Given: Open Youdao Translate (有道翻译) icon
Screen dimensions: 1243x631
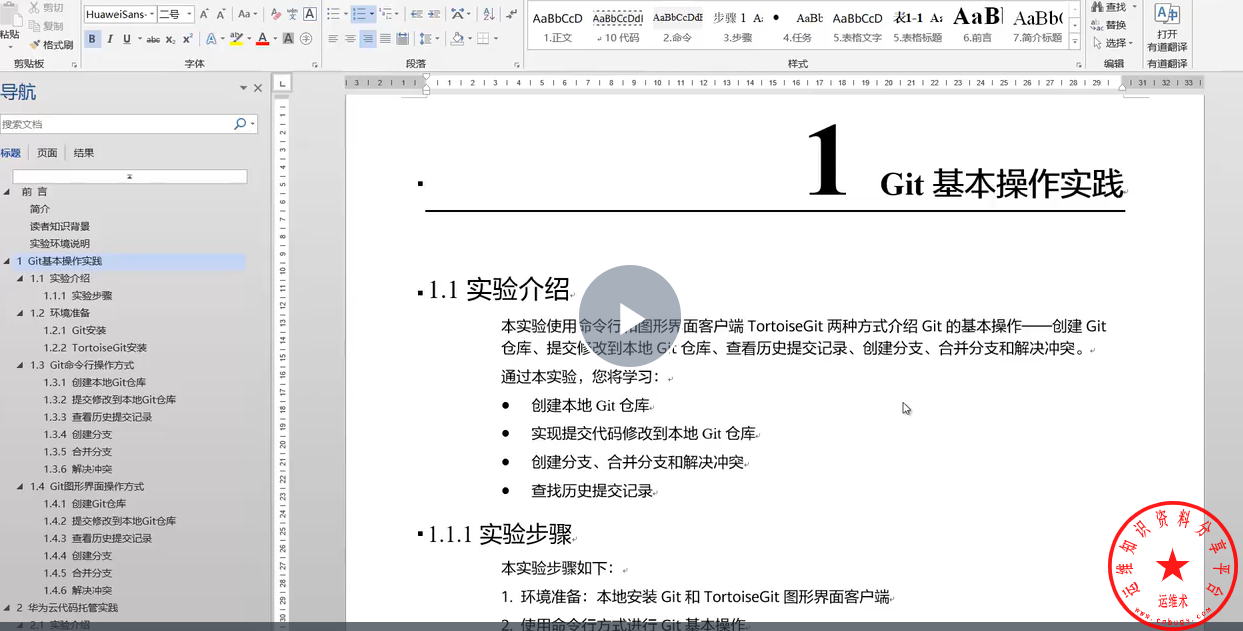Looking at the screenshot, I should click(1166, 14).
